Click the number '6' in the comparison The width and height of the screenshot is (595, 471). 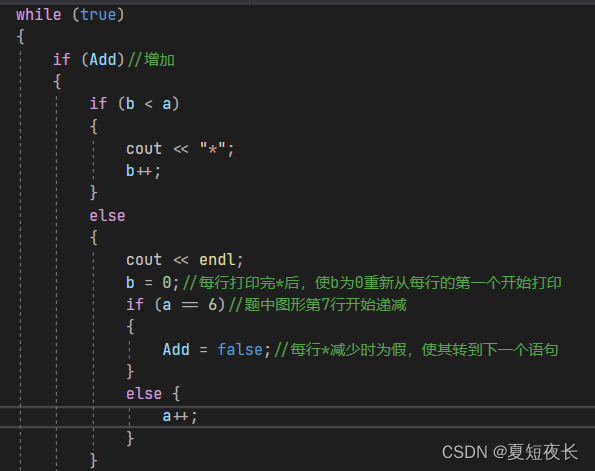(212, 304)
